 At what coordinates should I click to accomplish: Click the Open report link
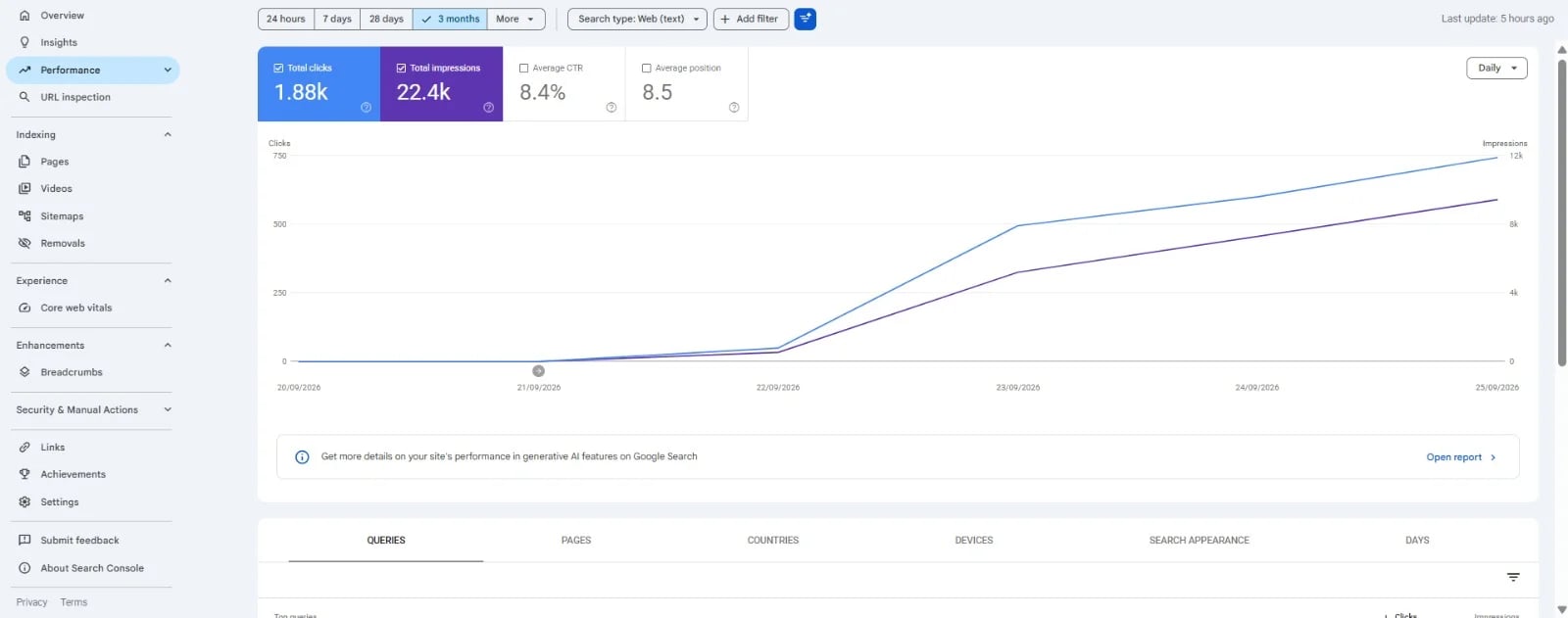1461,457
